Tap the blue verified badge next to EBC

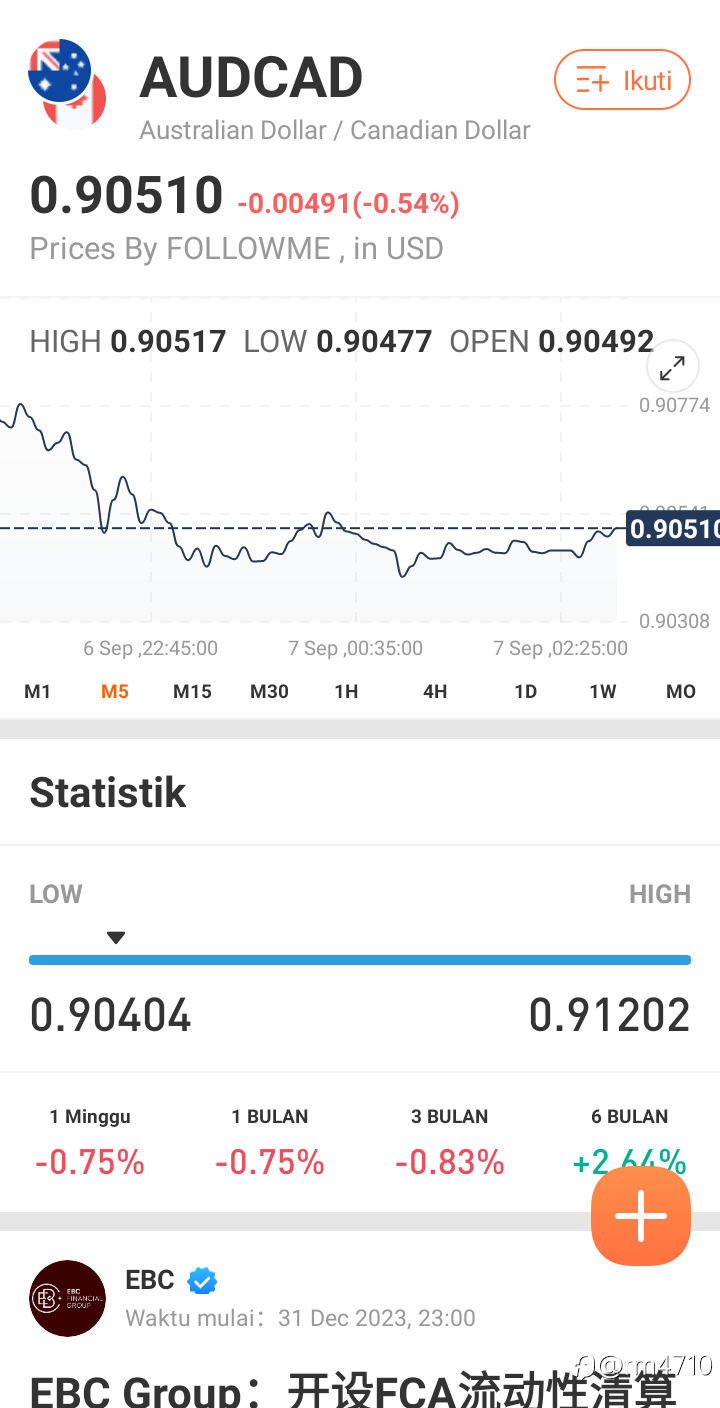(202, 1280)
